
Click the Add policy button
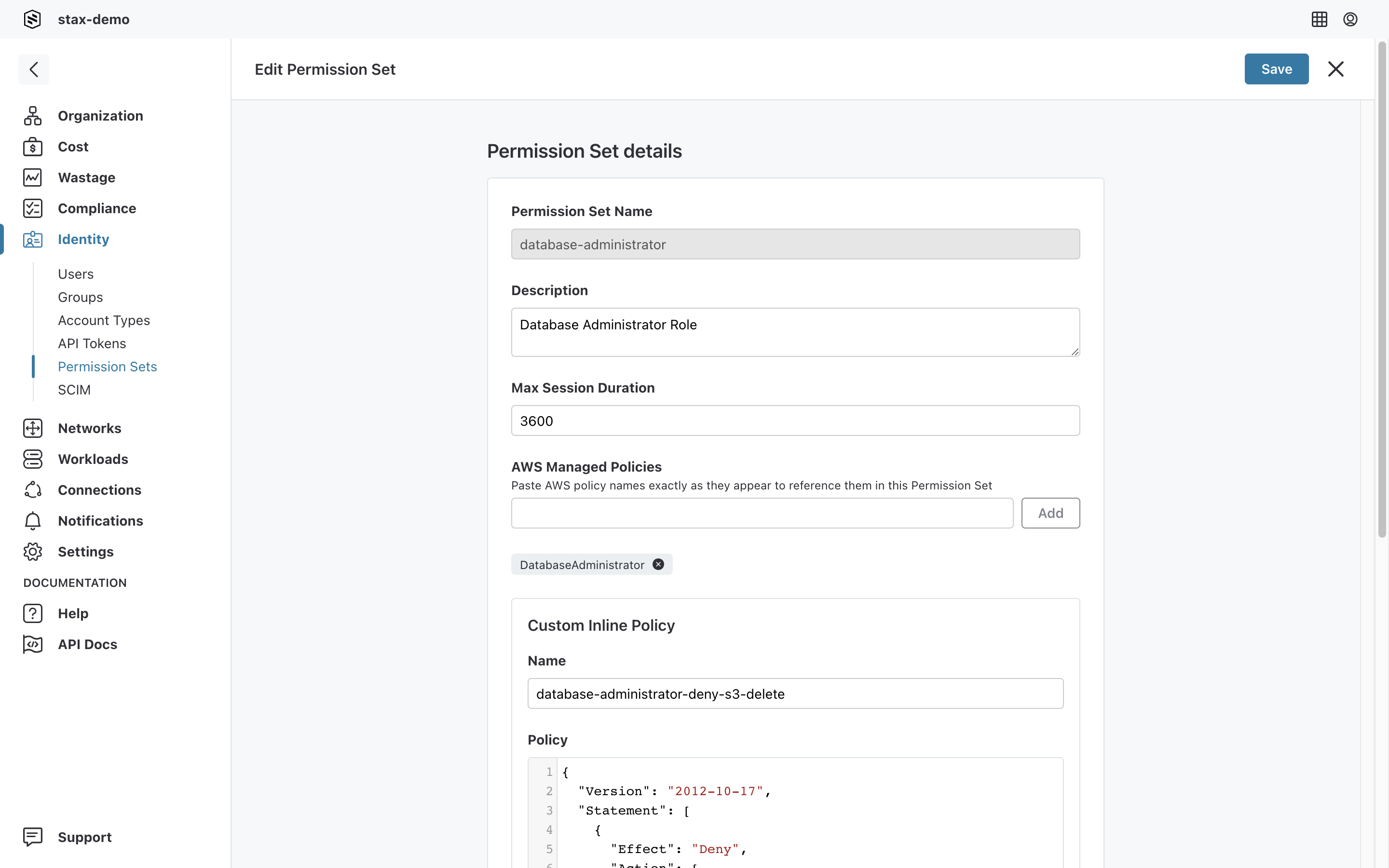(x=1050, y=513)
